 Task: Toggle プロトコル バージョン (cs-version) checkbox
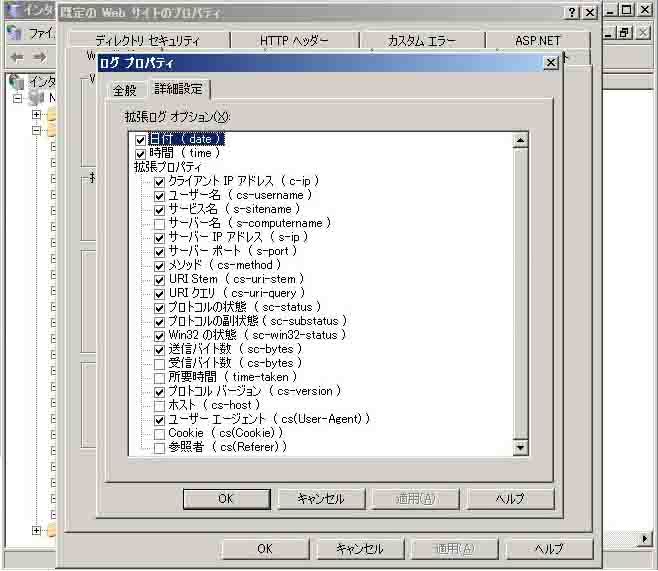click(159, 392)
